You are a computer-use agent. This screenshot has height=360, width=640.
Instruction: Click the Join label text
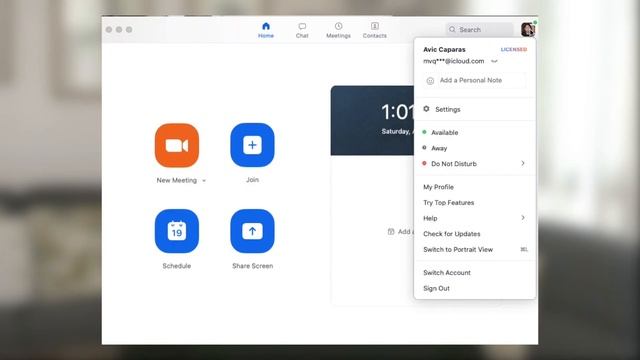(x=252, y=180)
